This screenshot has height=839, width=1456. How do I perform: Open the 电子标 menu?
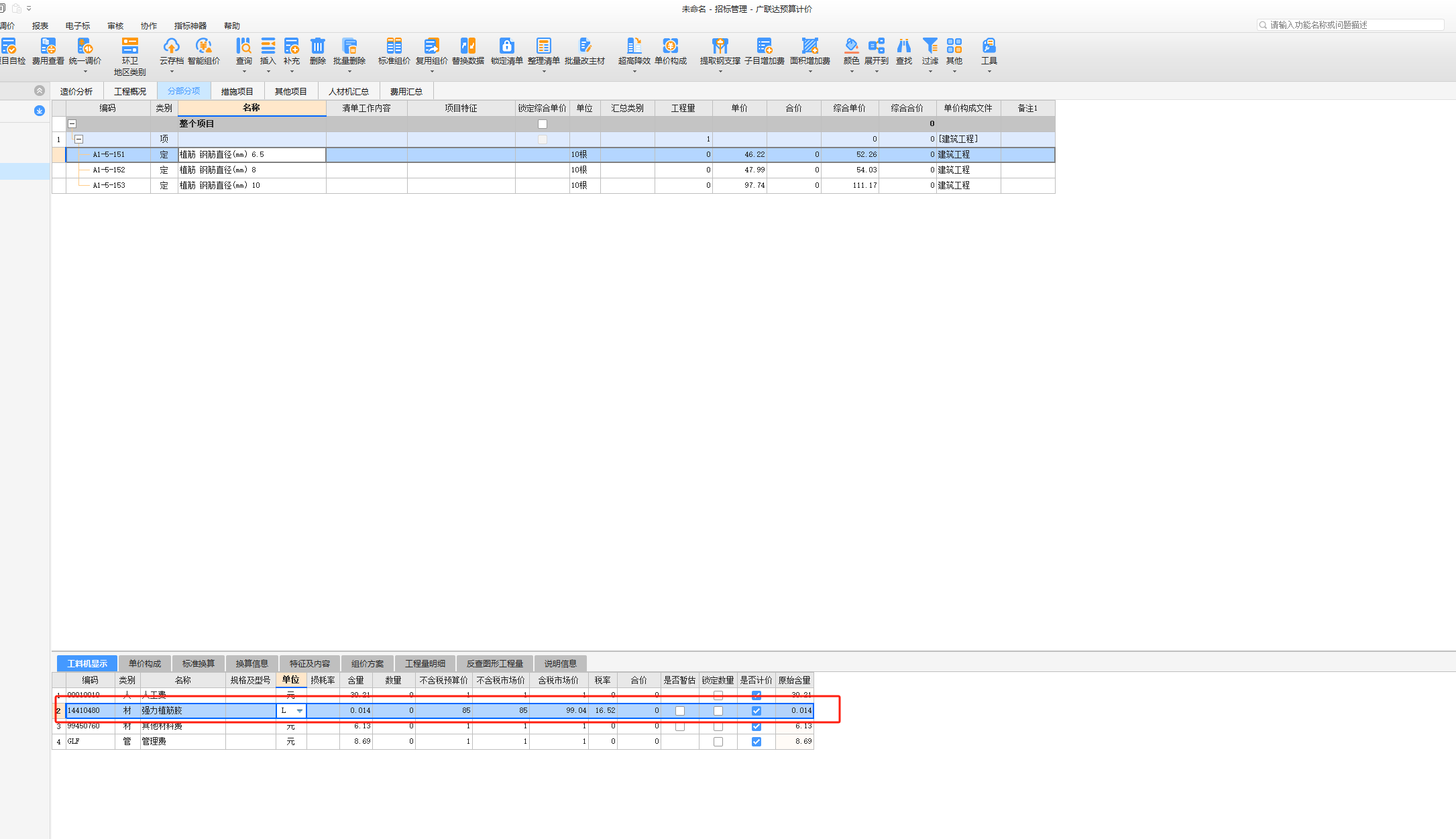click(78, 26)
